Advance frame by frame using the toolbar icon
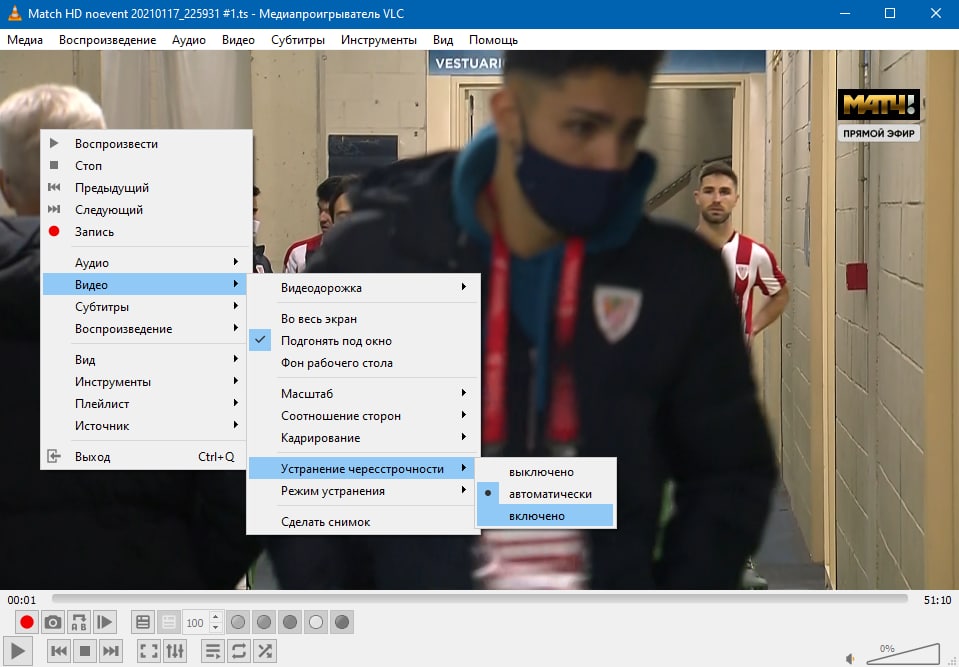This screenshot has height=667, width=959. [x=105, y=622]
